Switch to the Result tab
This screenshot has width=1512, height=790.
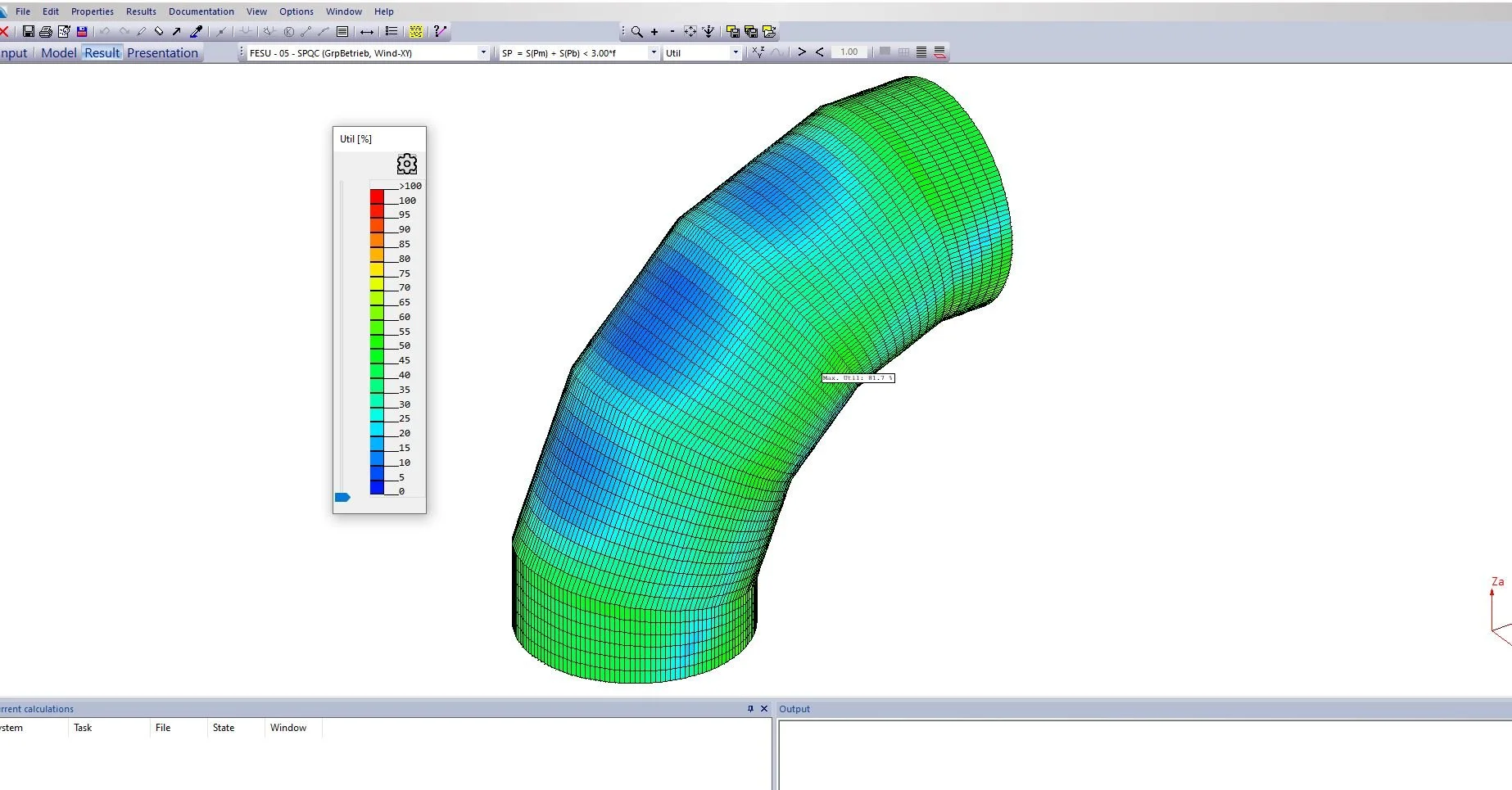tap(102, 52)
